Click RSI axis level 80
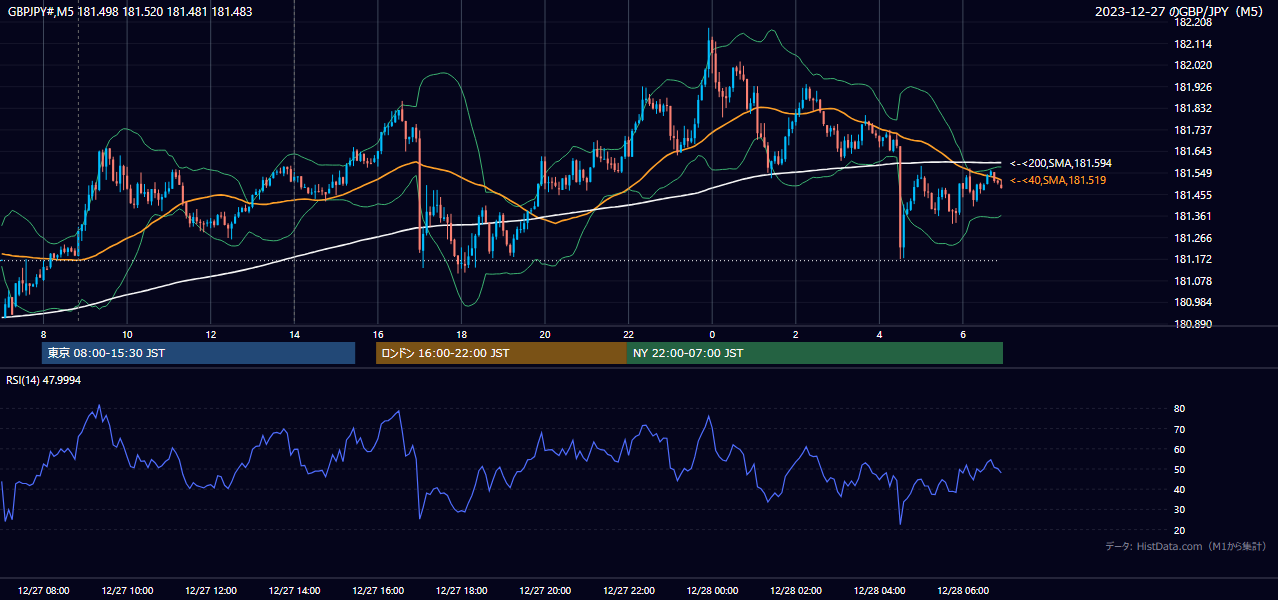 (x=1179, y=409)
